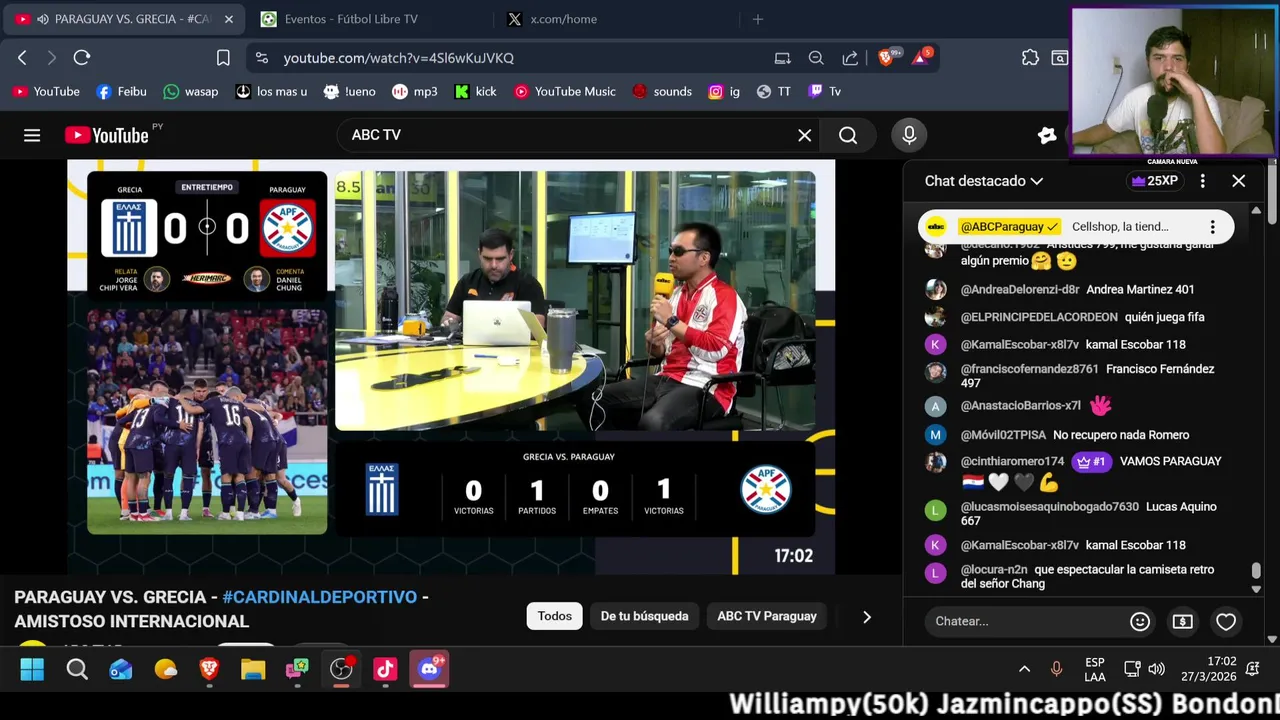Close the PARAGUAY VS. GRECIA browser tab
This screenshot has width=1280, height=720.
coord(228,19)
